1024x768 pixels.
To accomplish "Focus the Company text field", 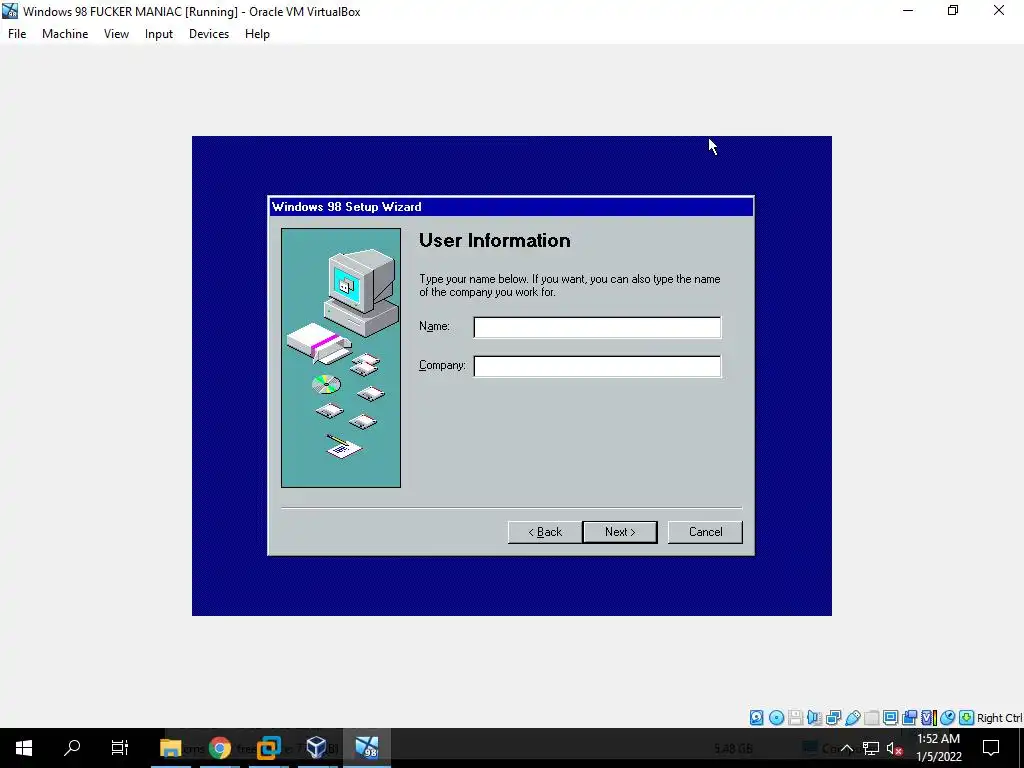I will click(x=597, y=366).
